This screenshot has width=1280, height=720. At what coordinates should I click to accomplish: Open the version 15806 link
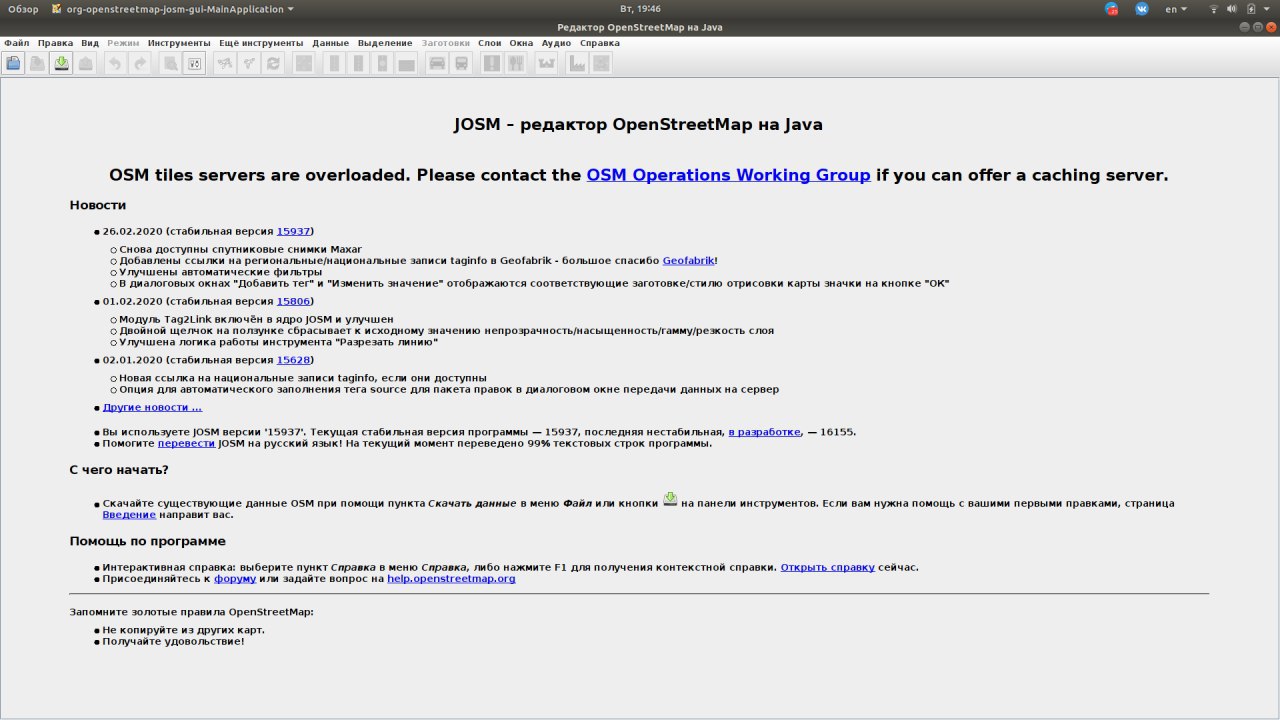293,301
